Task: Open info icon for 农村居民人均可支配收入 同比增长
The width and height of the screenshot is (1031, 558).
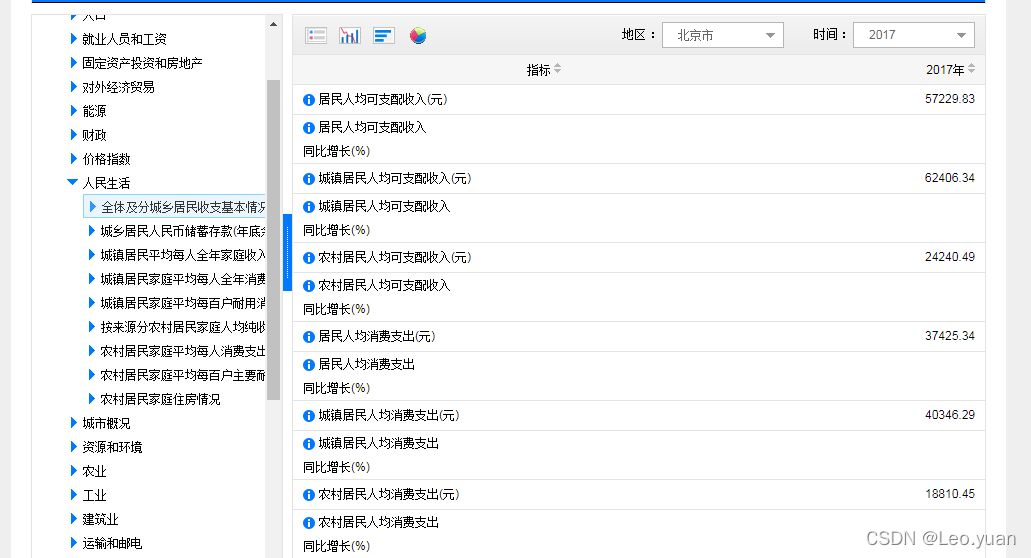Action: (308, 286)
